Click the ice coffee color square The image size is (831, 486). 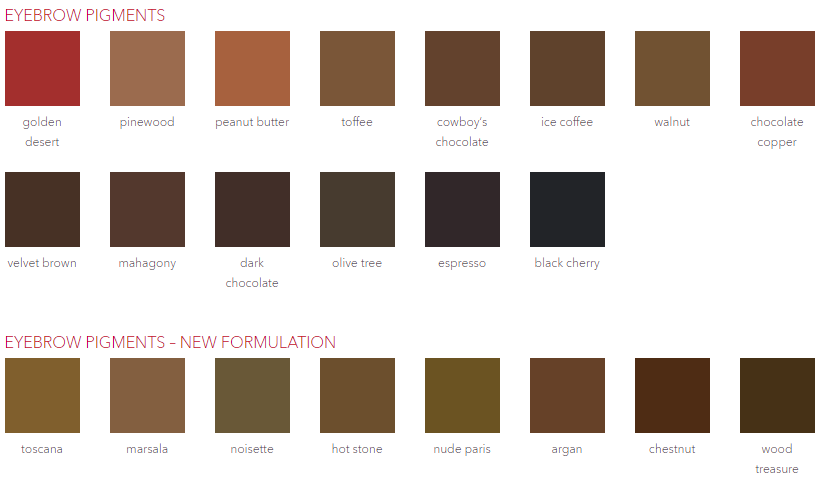[567, 68]
